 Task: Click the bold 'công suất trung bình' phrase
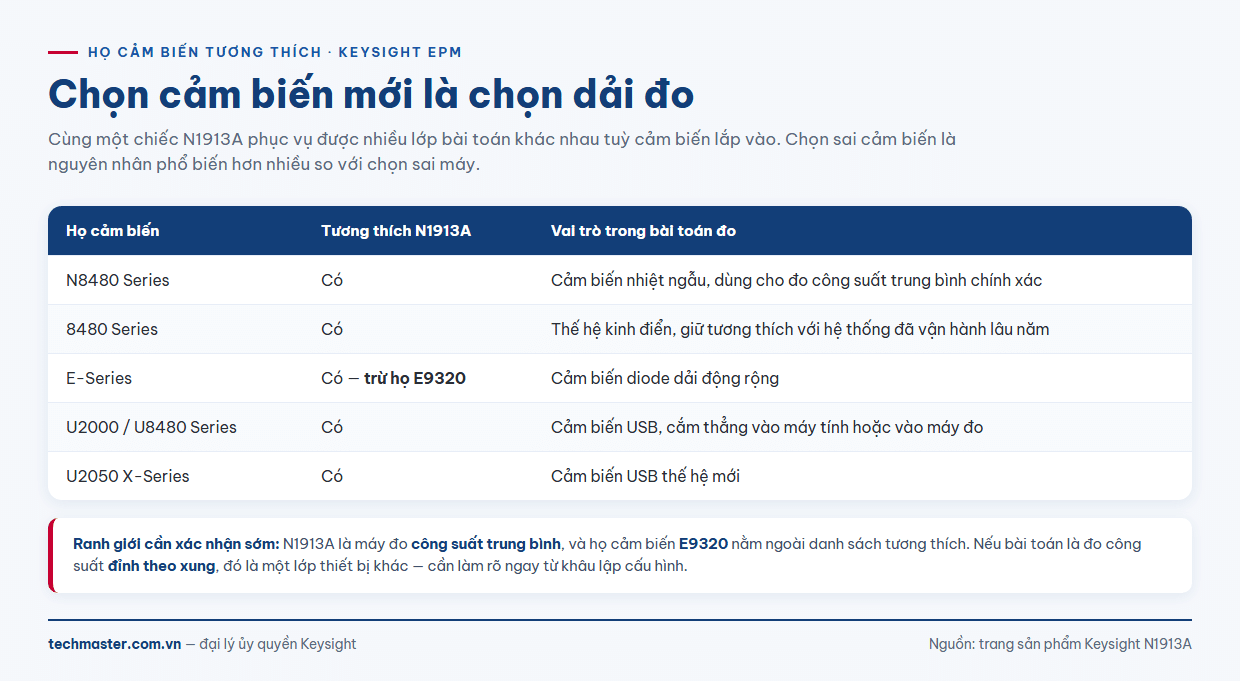[x=486, y=544]
